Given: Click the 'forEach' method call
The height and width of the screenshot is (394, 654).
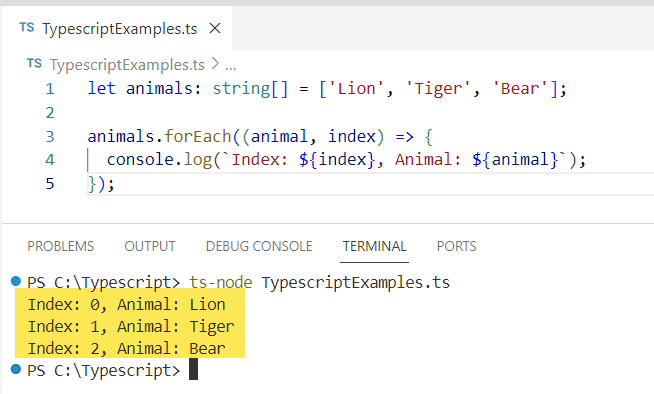Looking at the screenshot, I should tap(198, 137).
